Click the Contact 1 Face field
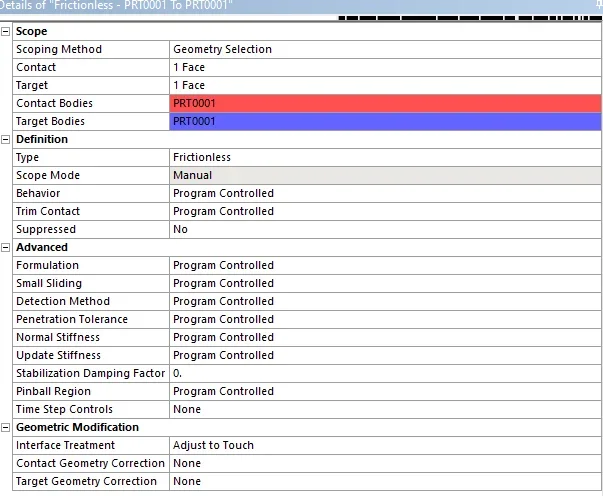The width and height of the screenshot is (603, 496). [x=385, y=68]
